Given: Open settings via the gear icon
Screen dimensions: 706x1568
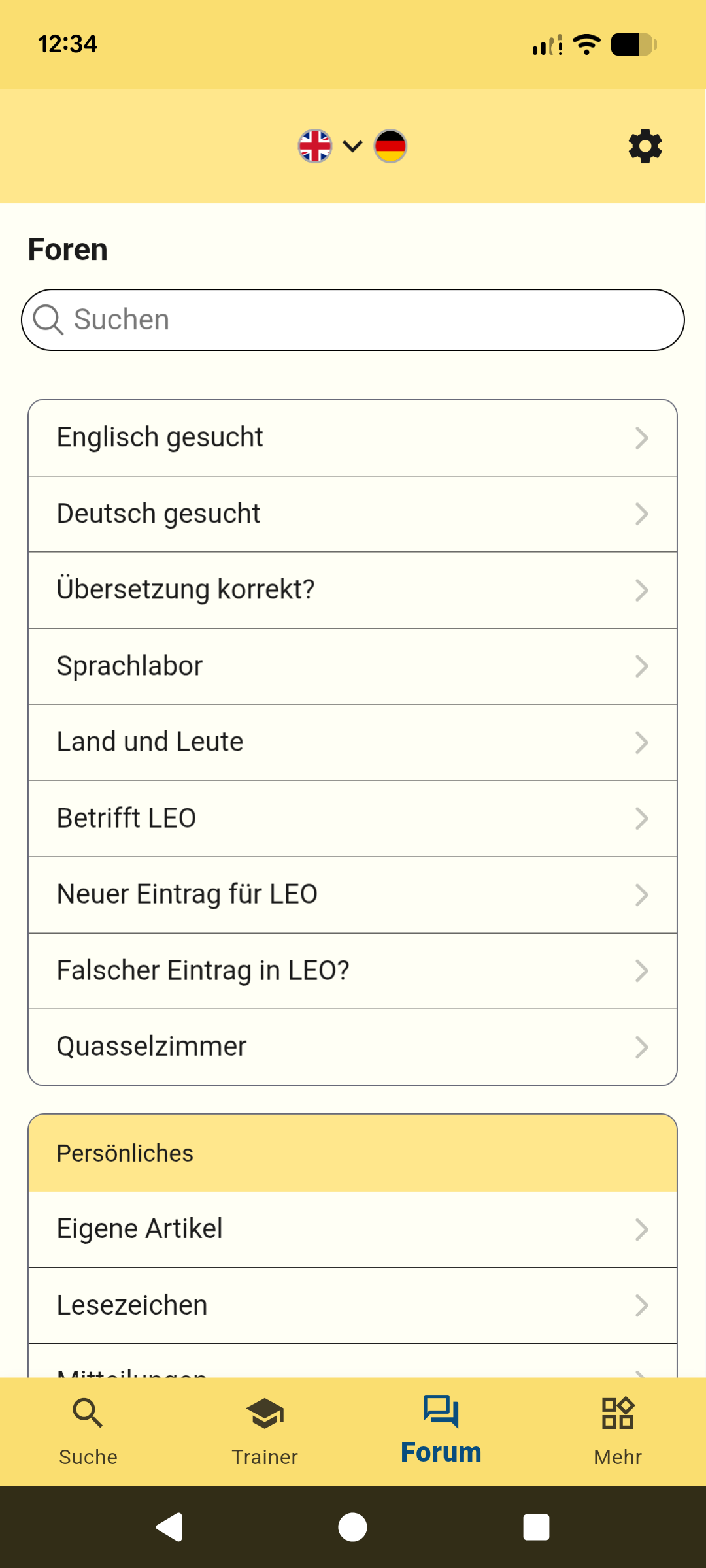Looking at the screenshot, I should click(x=645, y=146).
